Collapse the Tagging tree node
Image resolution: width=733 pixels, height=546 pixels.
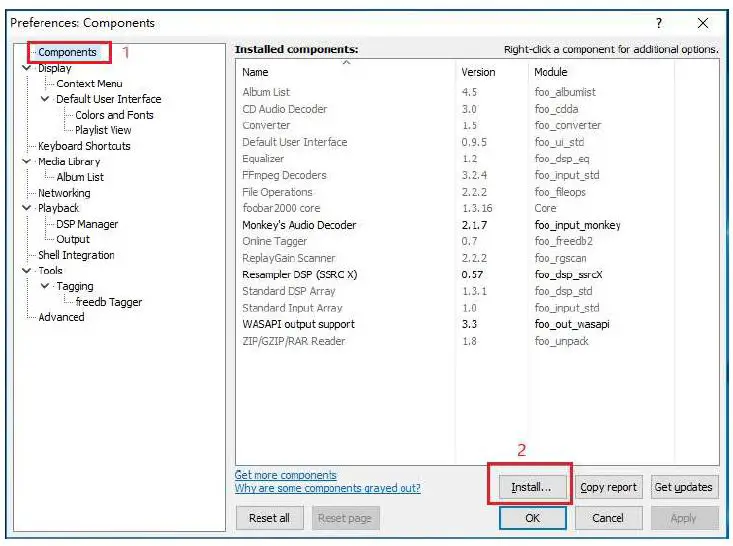[45, 286]
